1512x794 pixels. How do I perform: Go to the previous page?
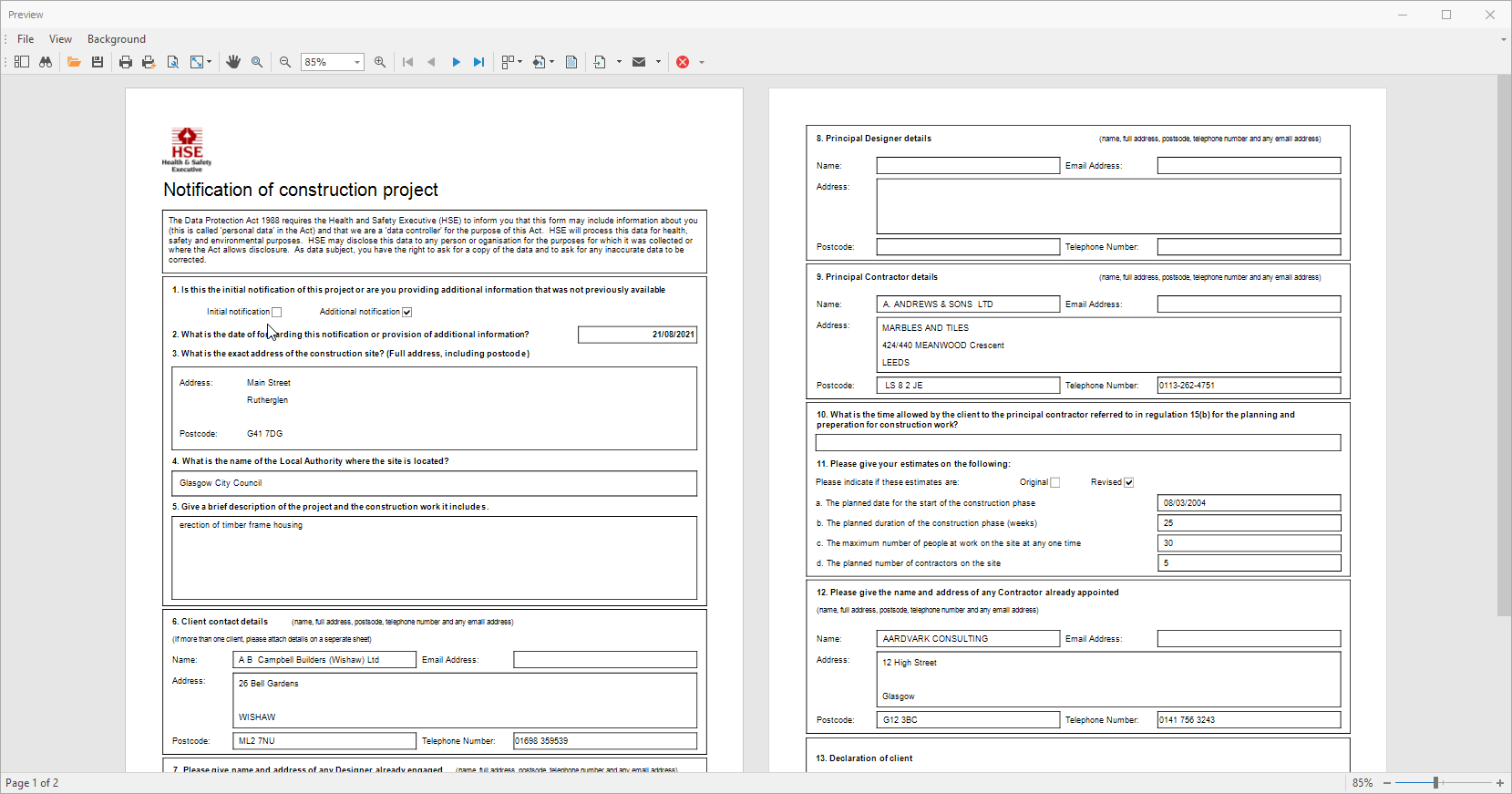click(431, 62)
